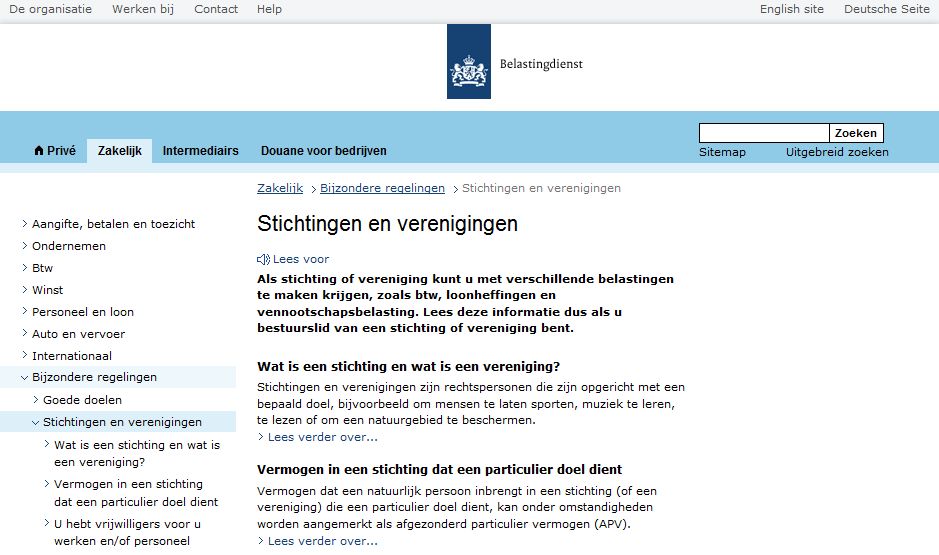
Task: Click Lees verder over under Wat is een stichting
Action: (x=322, y=437)
